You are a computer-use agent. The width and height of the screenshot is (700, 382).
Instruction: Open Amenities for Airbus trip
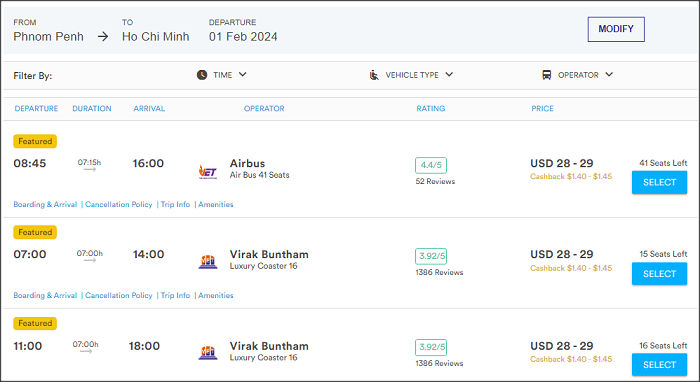(216, 204)
